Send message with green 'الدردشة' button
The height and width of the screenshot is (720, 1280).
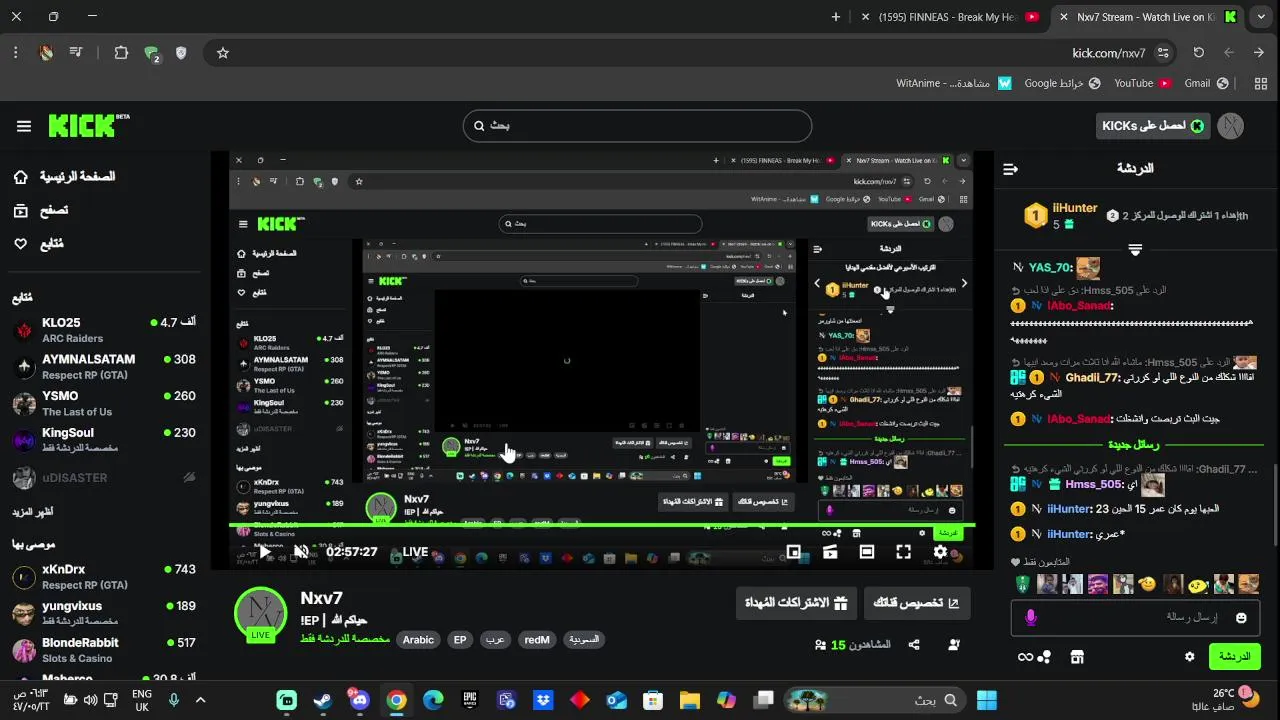1235,657
